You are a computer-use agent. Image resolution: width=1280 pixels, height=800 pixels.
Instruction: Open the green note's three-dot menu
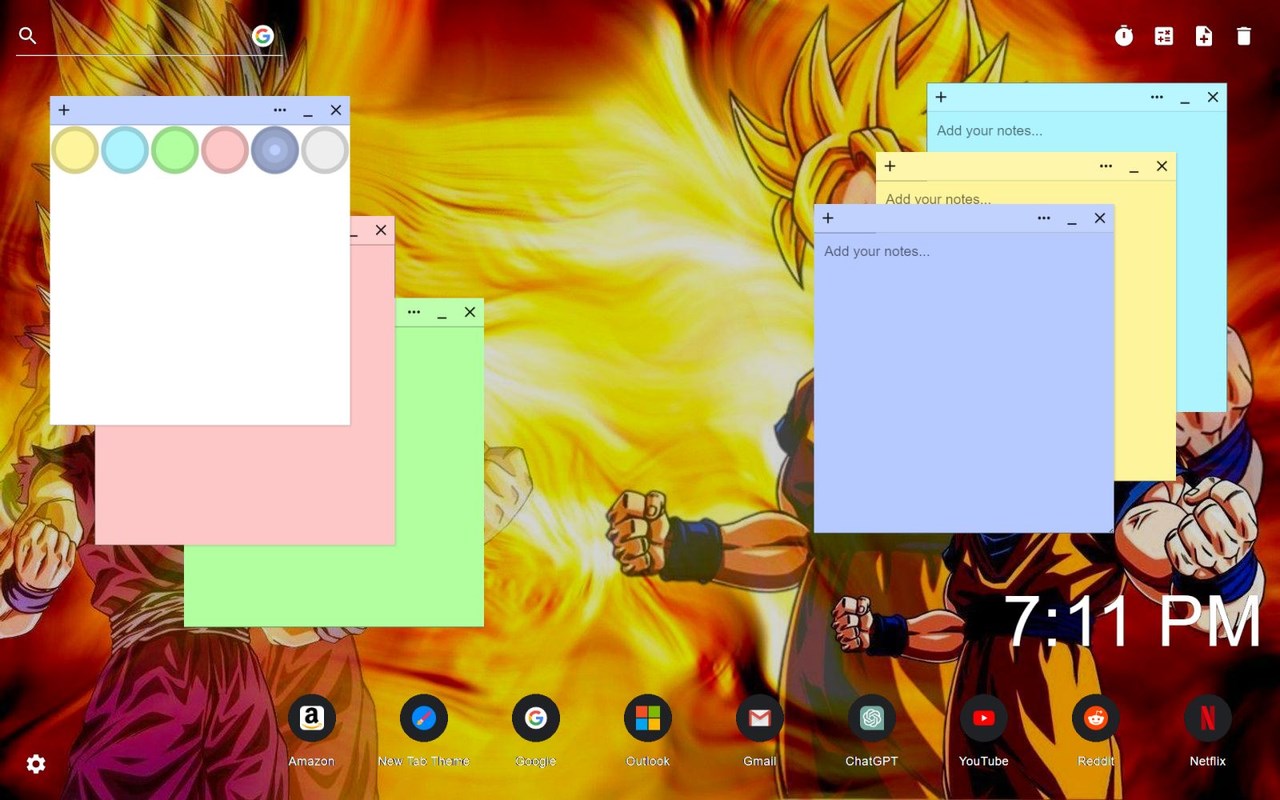(414, 312)
